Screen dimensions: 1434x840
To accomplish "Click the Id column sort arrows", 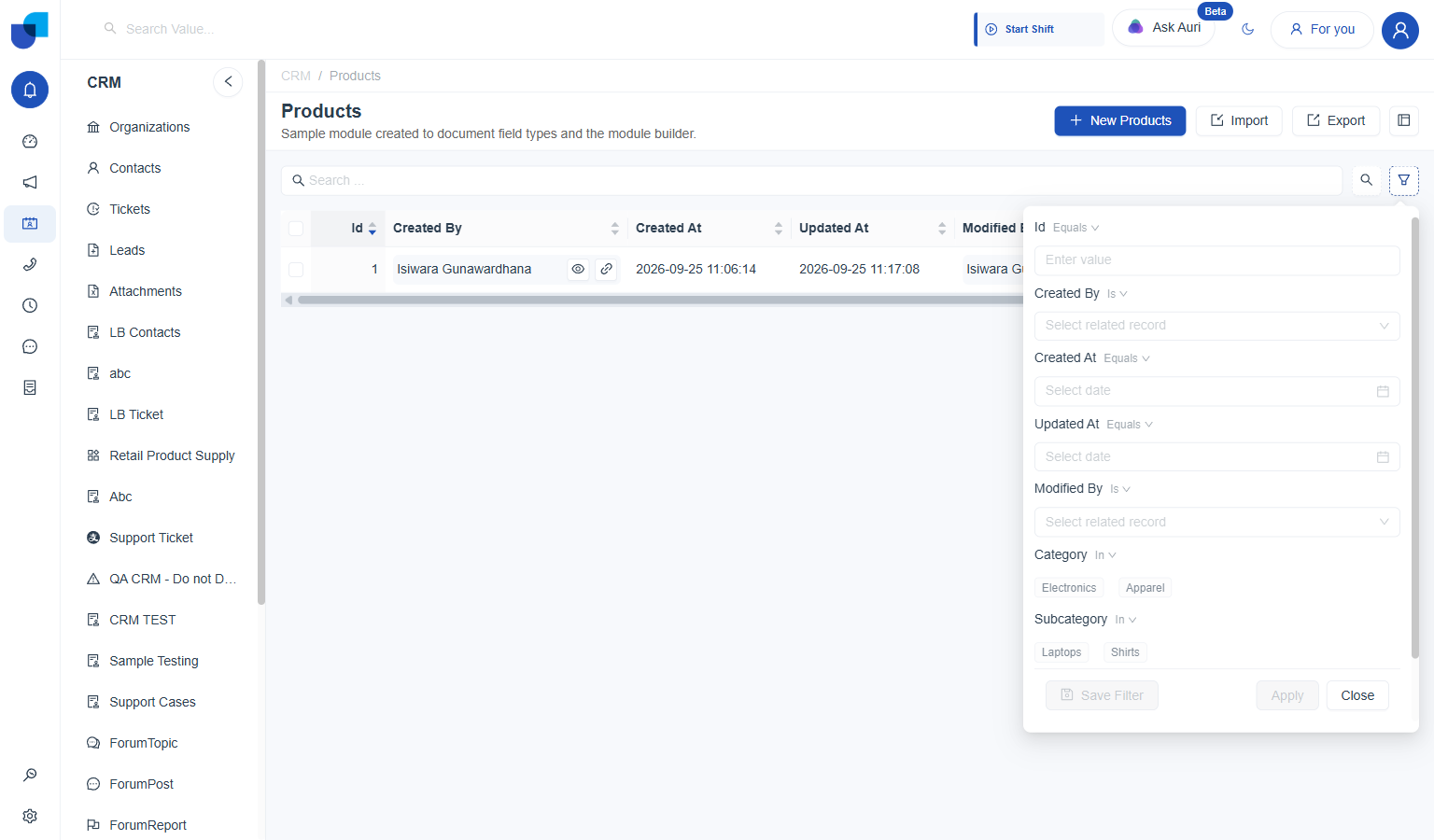I will pos(373,229).
